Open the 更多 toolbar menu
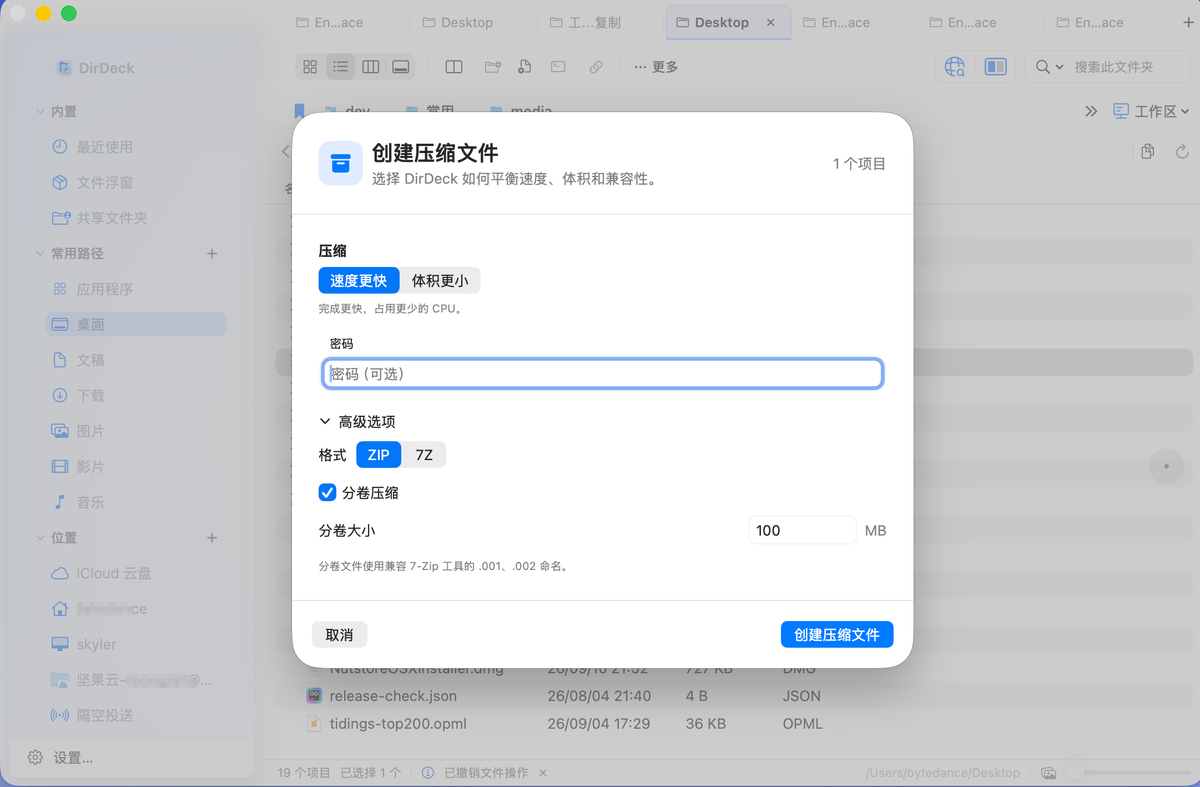The height and width of the screenshot is (787, 1200). coord(656,67)
